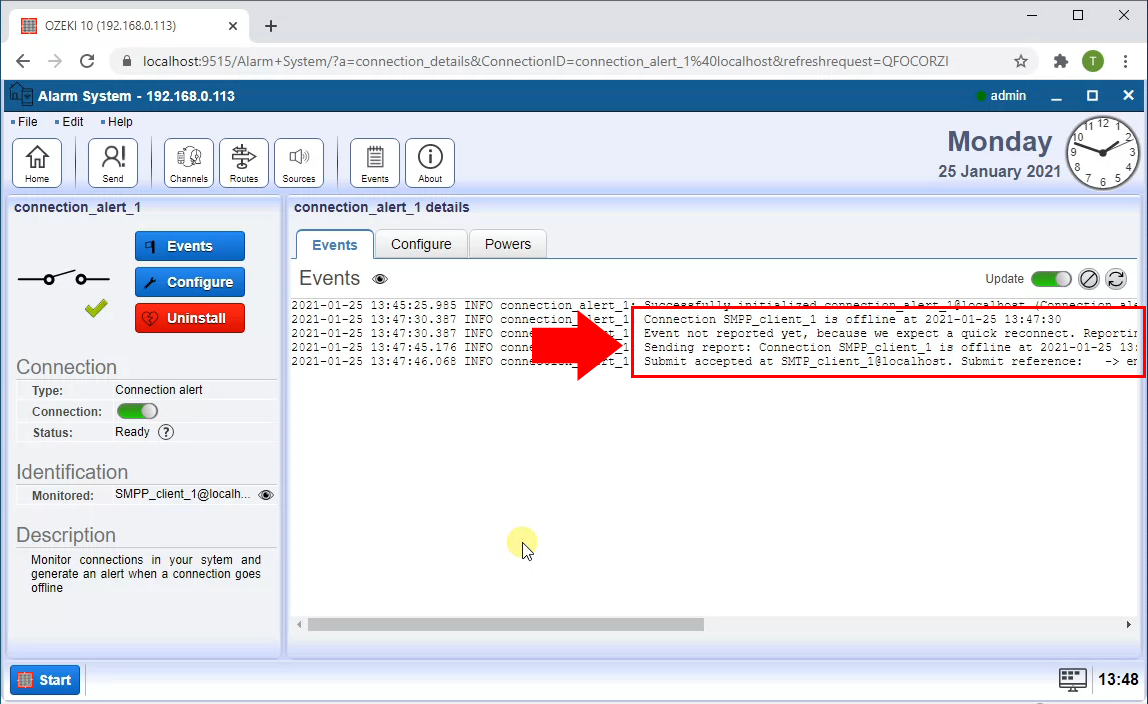Viewport: 1148px width, 704px height.
Task: Click the eye icon beside Monitored connection
Action: click(266, 495)
